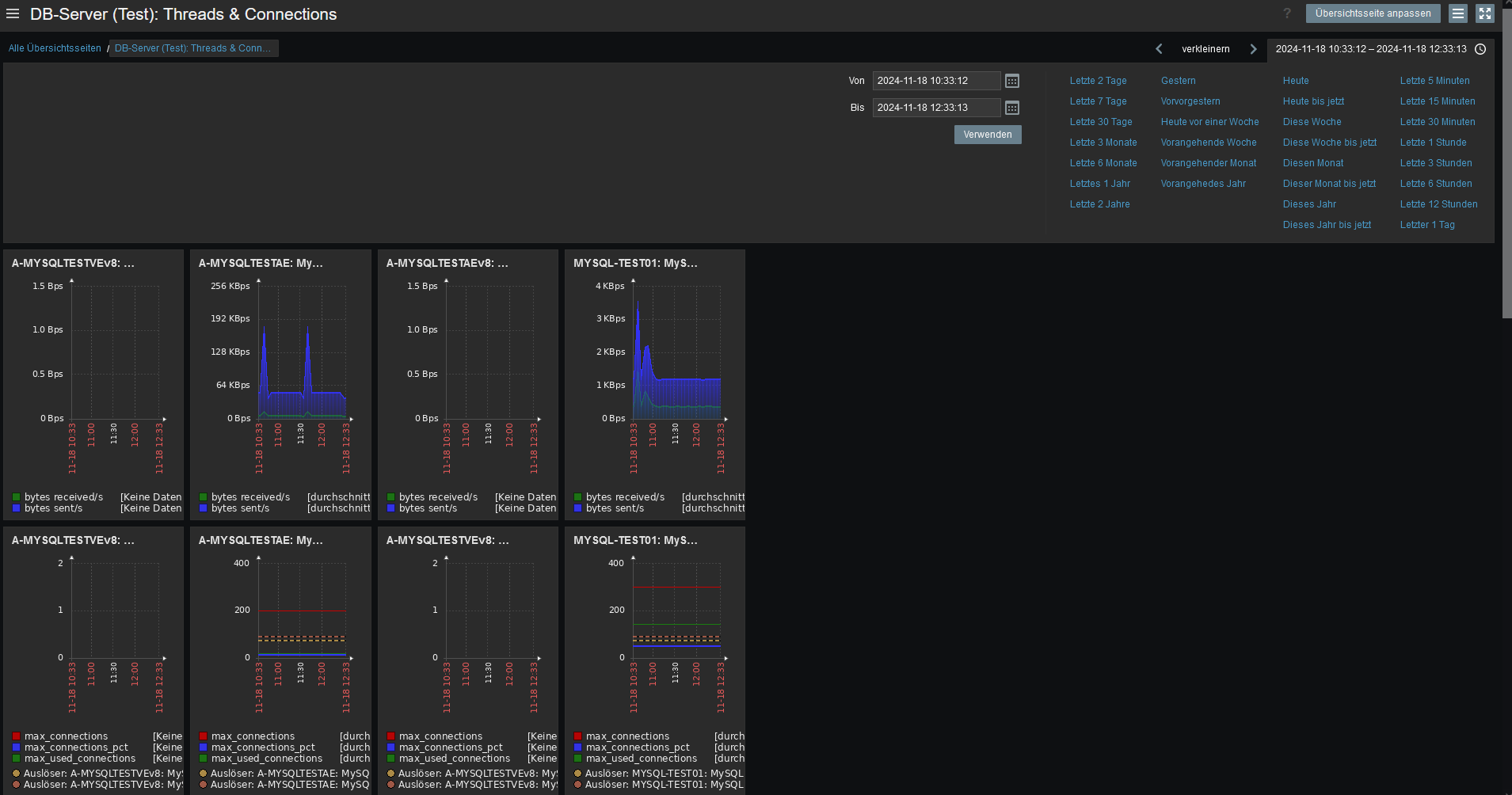
Task: Enter fullscreen kiosk mode
Action: point(1485,13)
